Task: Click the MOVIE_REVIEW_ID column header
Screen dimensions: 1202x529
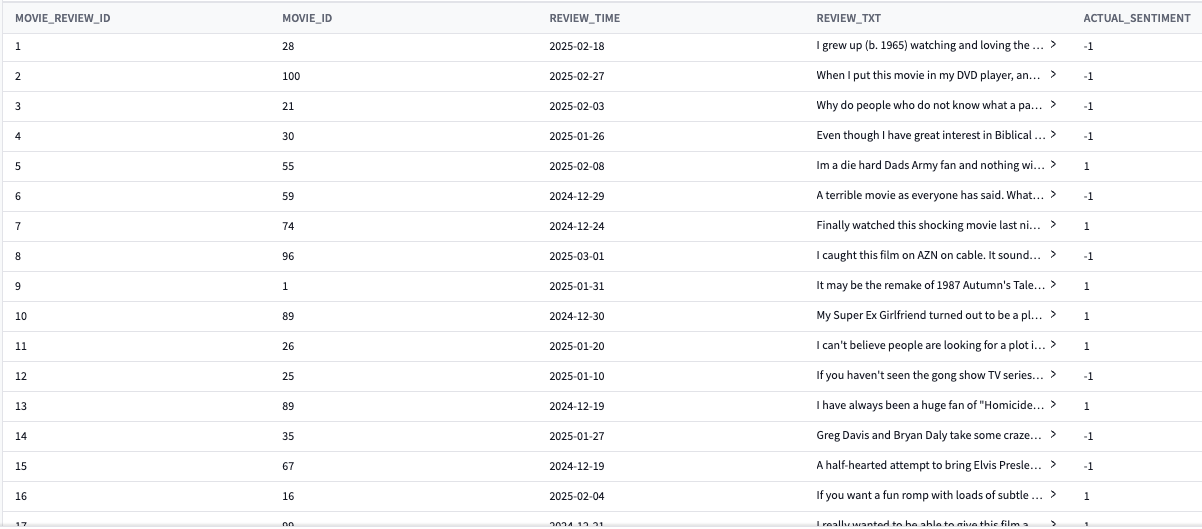Action: [62, 18]
